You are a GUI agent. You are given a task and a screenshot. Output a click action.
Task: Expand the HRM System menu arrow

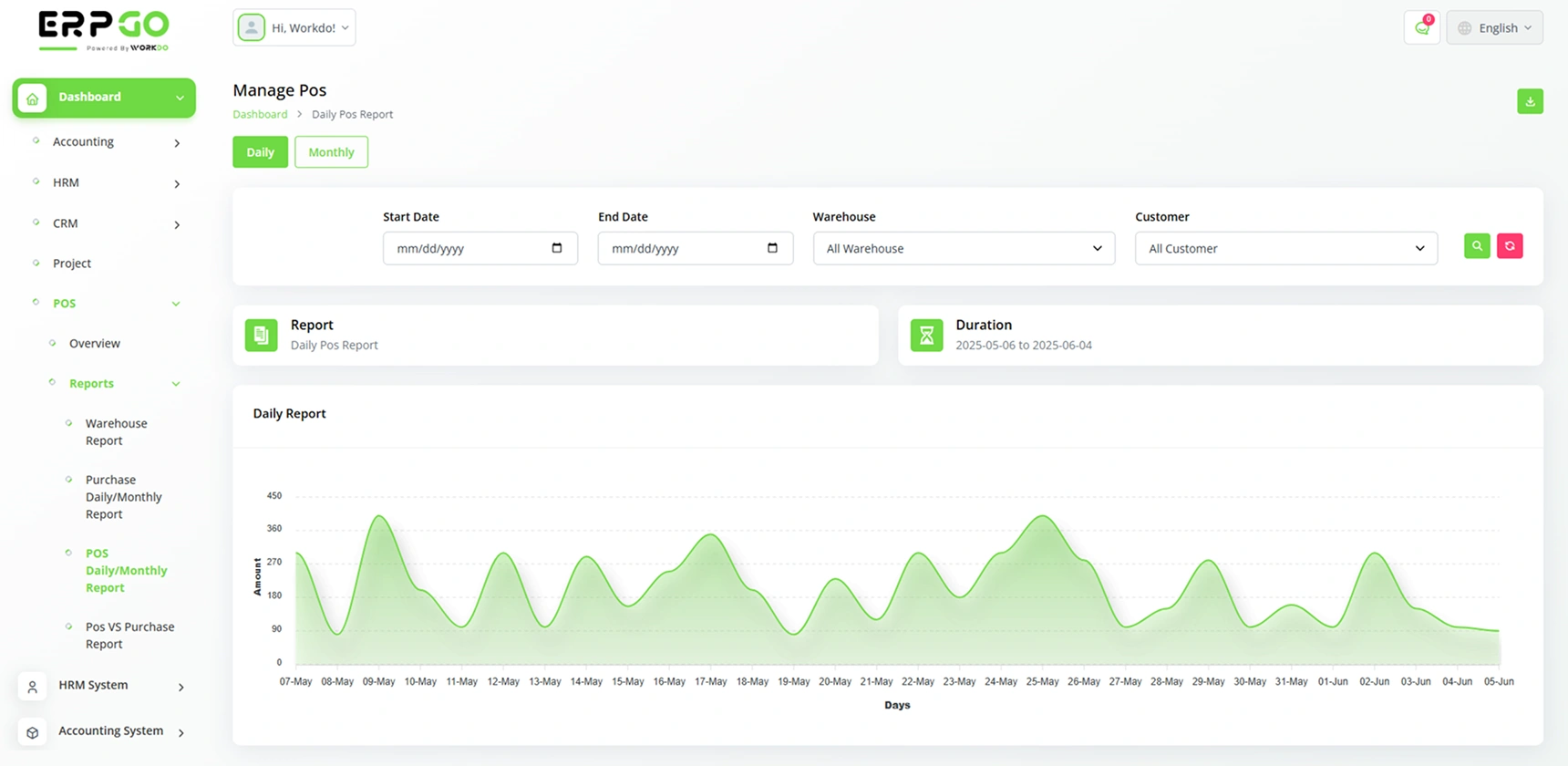(181, 687)
